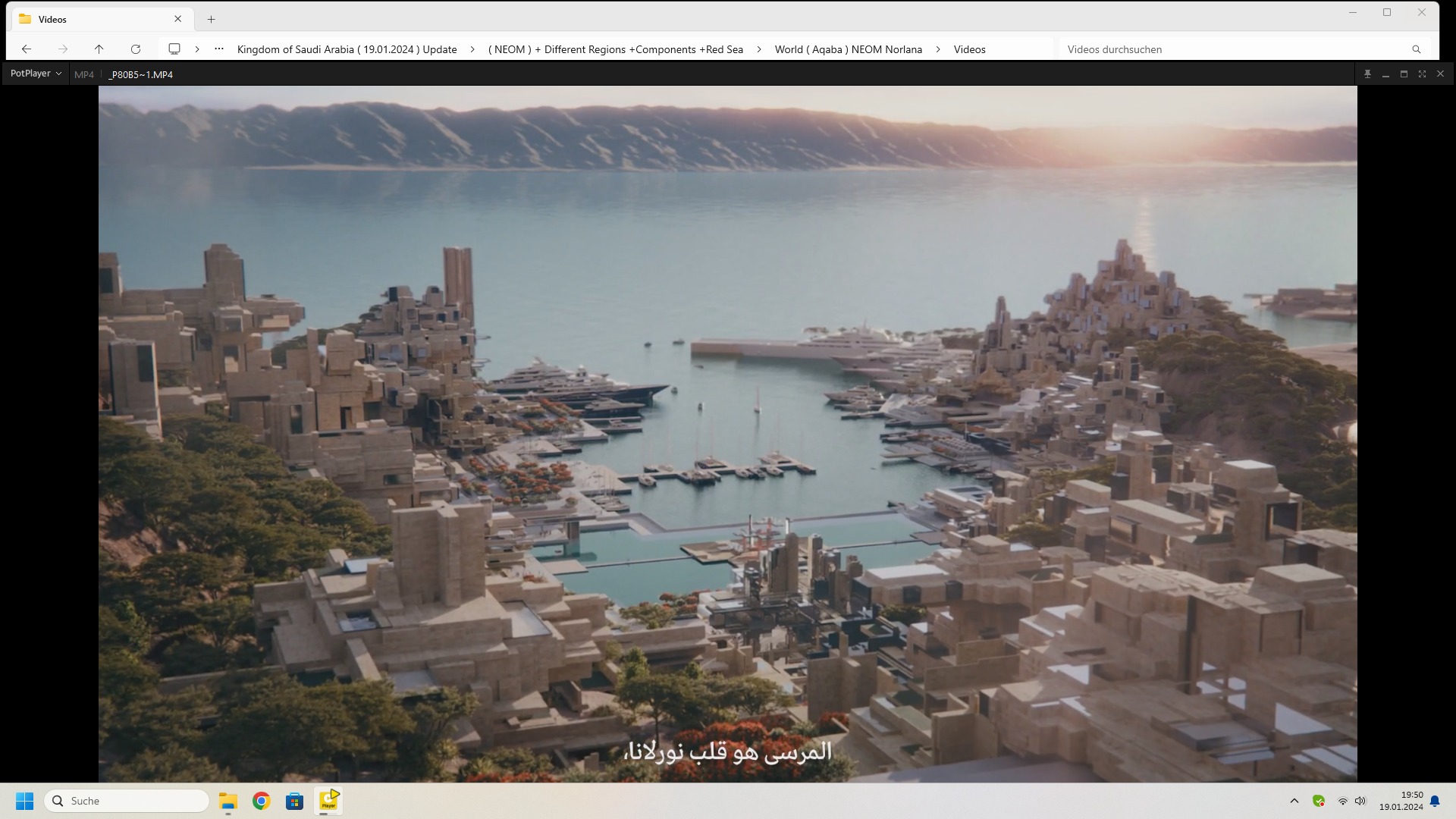Viewport: 1456px width, 819px height.
Task: Click the Videos breadcrumb segment
Action: 970,49
